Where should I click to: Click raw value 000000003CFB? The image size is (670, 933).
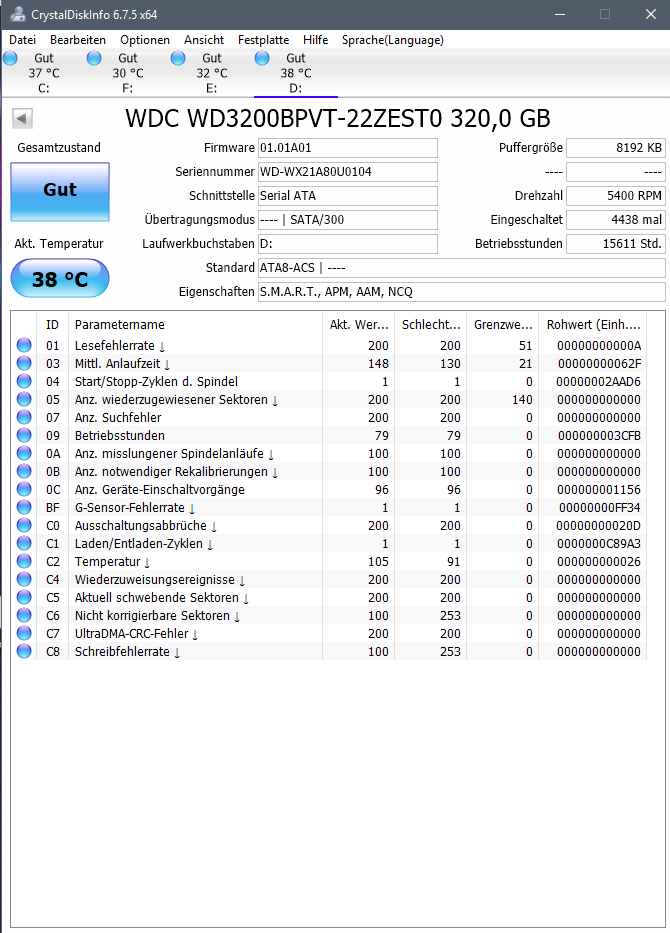tap(599, 436)
